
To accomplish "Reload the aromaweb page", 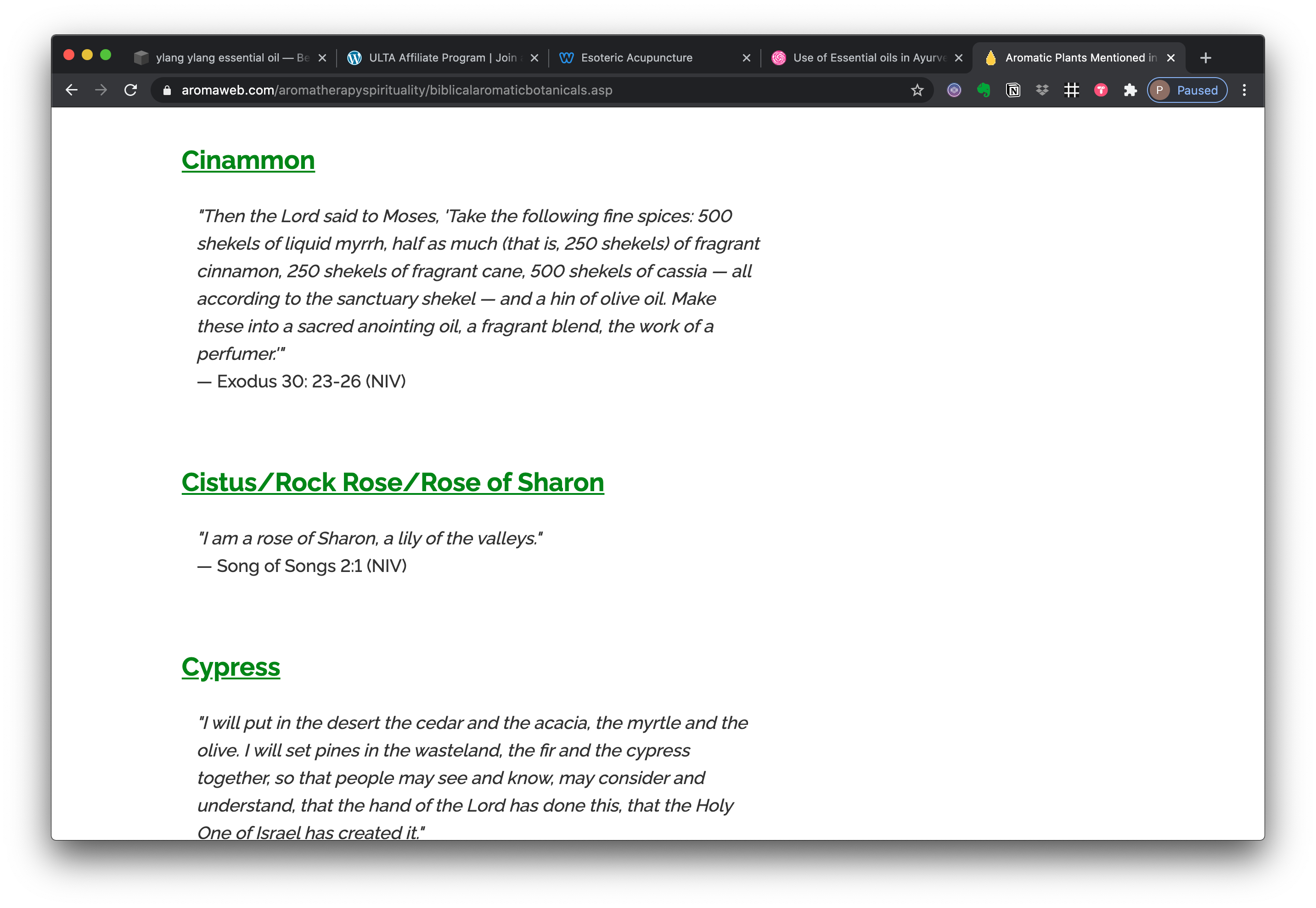I will pos(131,90).
